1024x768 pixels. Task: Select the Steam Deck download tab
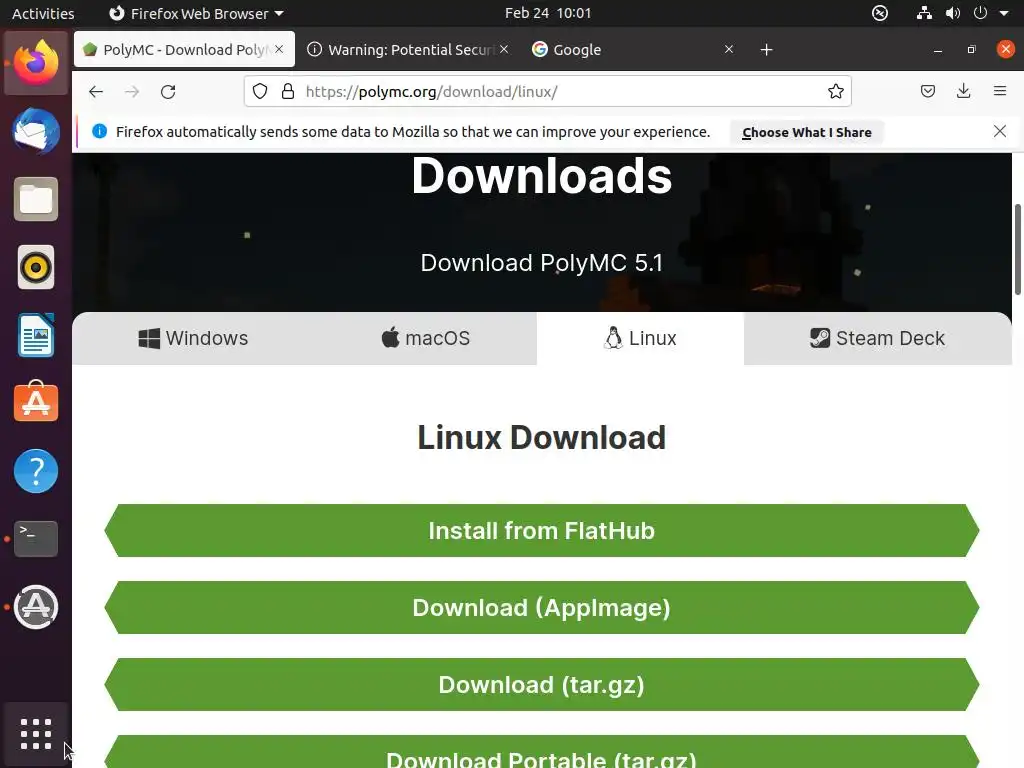click(878, 338)
